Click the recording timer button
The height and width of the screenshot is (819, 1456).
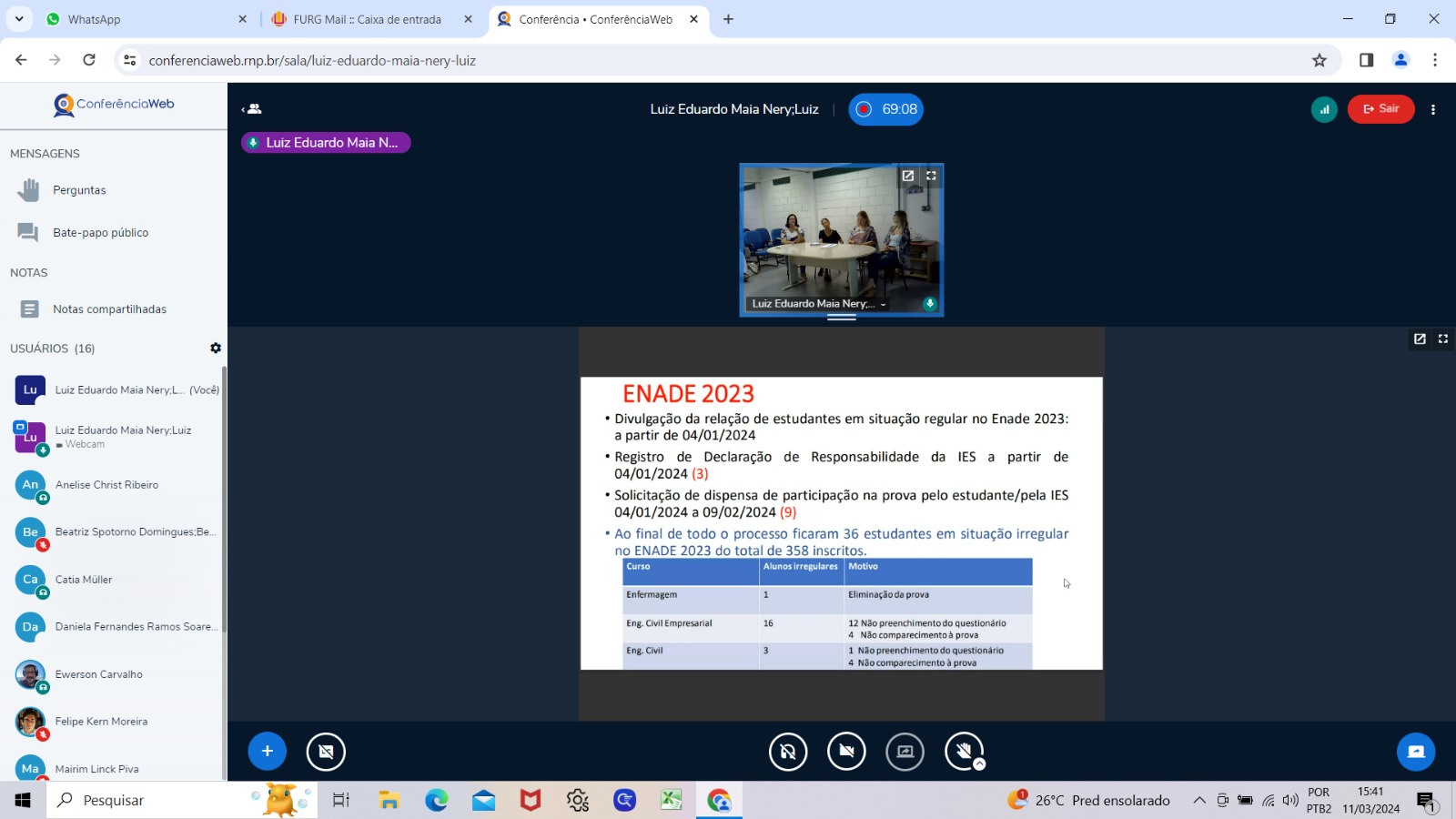pyautogui.click(x=886, y=109)
